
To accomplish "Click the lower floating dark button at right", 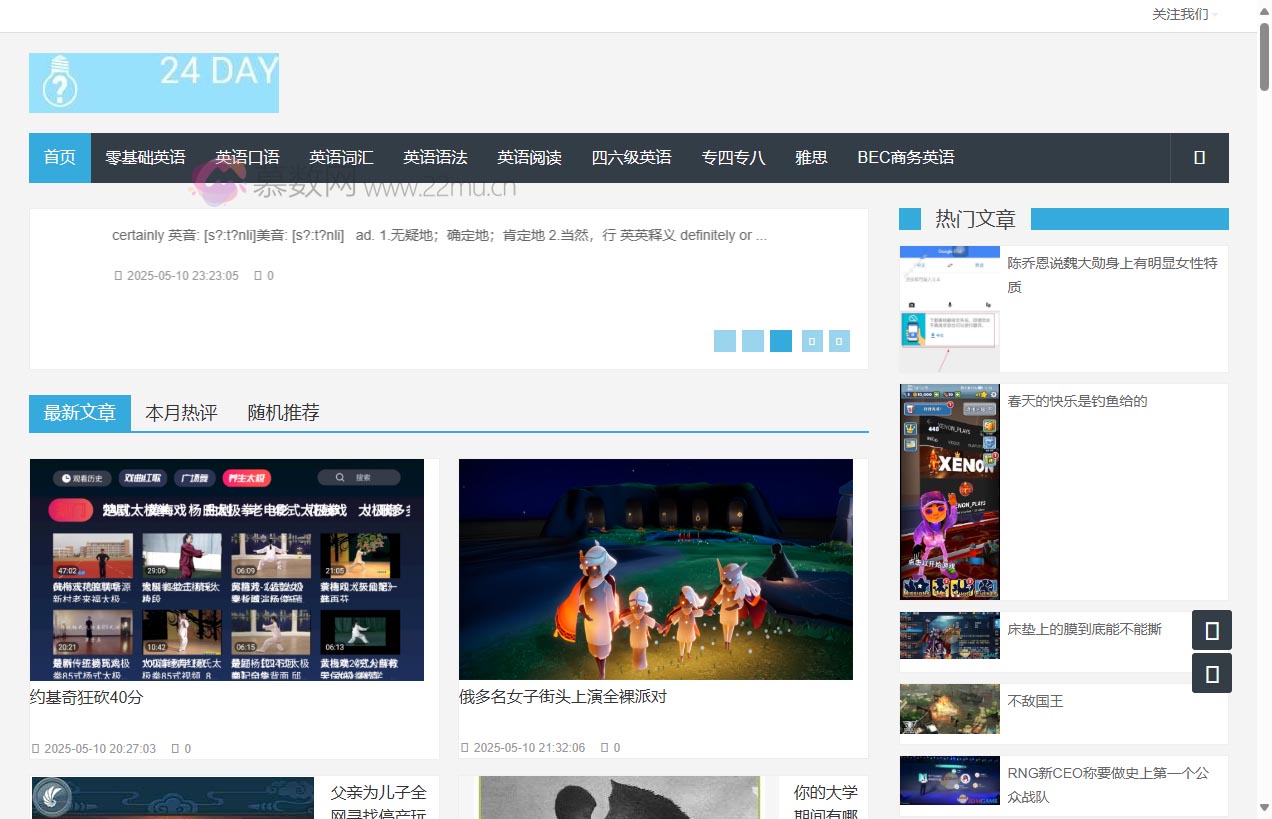I will (x=1211, y=674).
